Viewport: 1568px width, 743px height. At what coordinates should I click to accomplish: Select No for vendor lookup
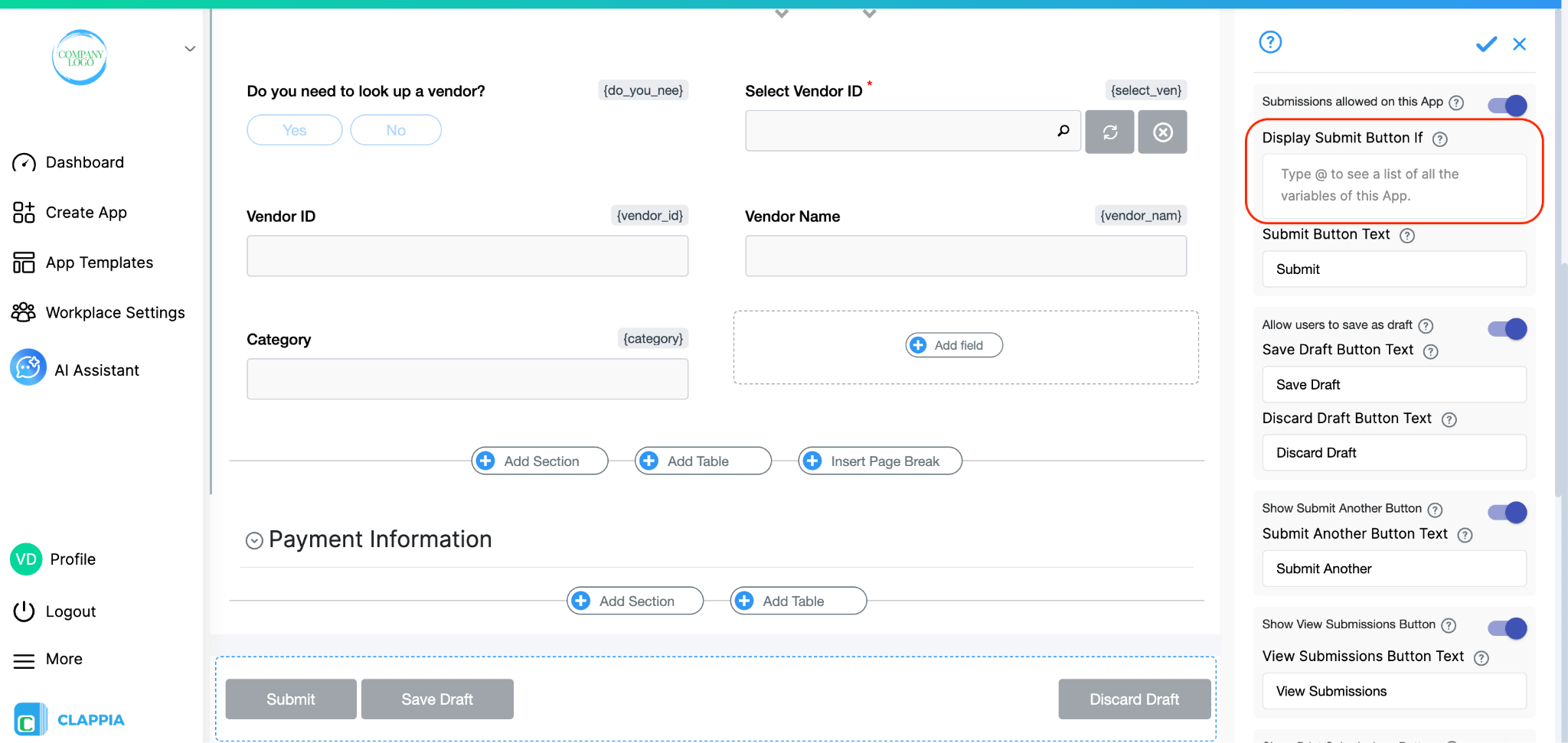(396, 130)
